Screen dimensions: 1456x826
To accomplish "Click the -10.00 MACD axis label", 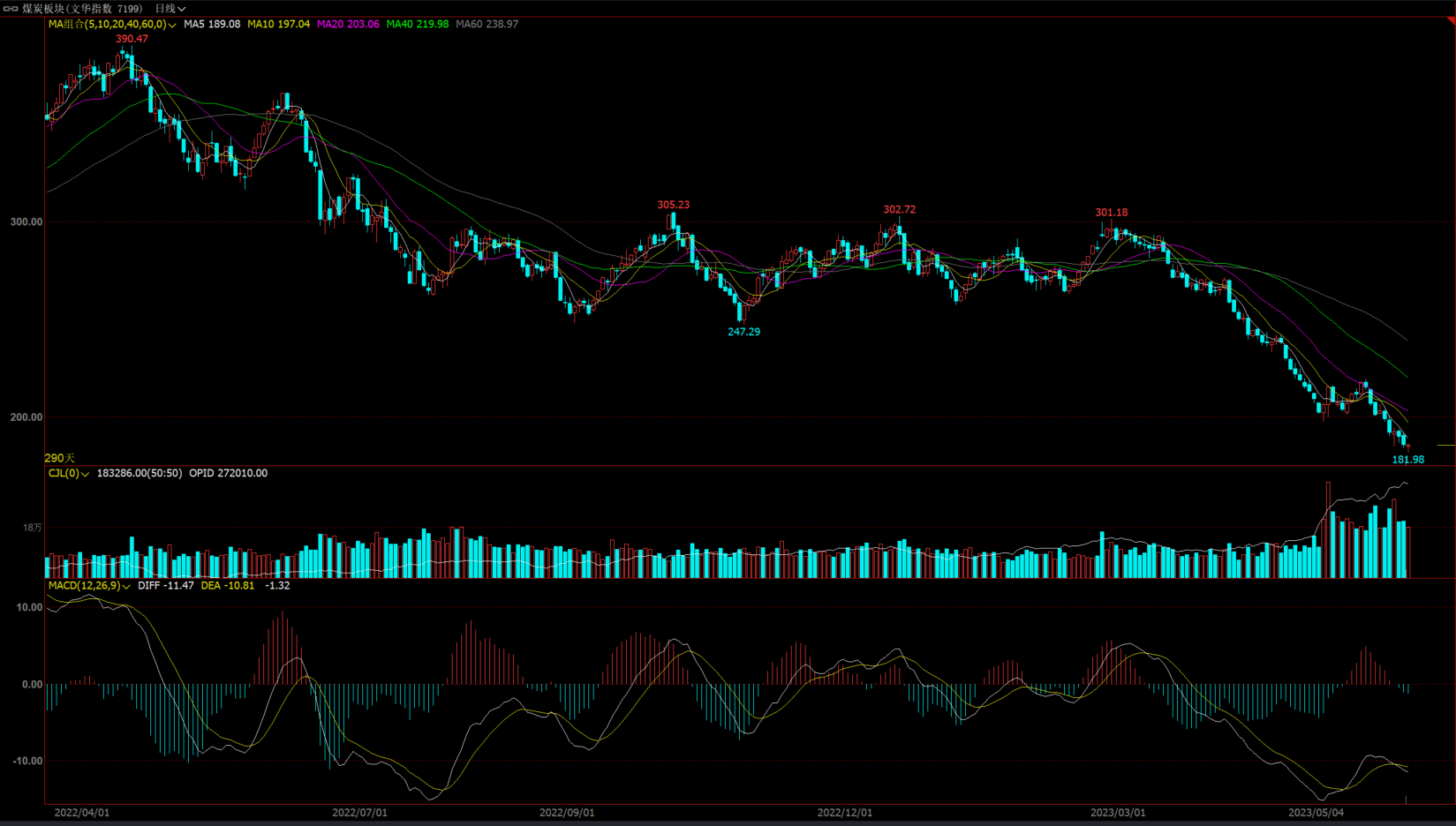I will click(x=26, y=761).
